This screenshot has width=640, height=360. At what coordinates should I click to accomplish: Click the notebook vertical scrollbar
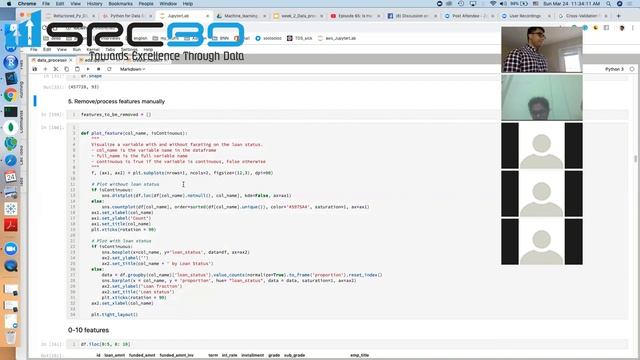click(x=635, y=159)
